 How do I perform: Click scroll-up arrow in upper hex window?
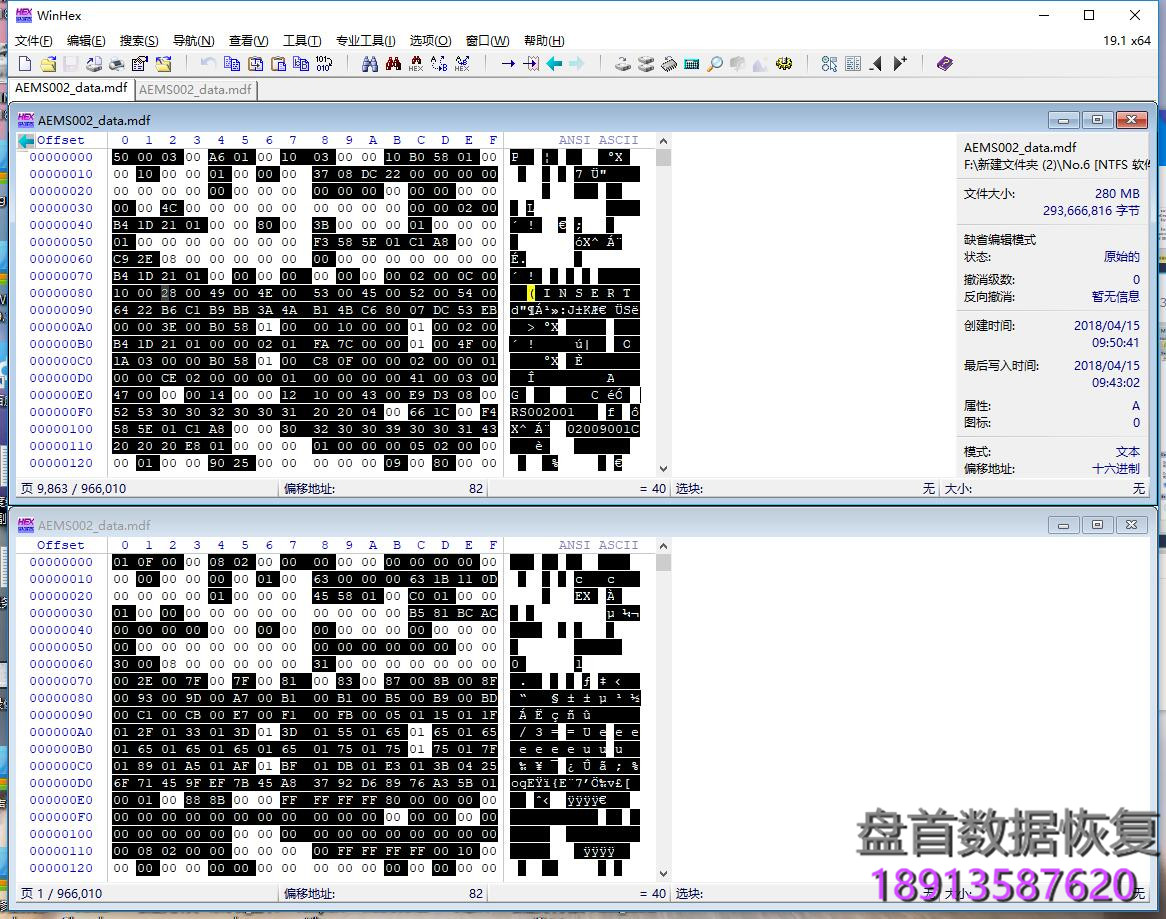[663, 141]
